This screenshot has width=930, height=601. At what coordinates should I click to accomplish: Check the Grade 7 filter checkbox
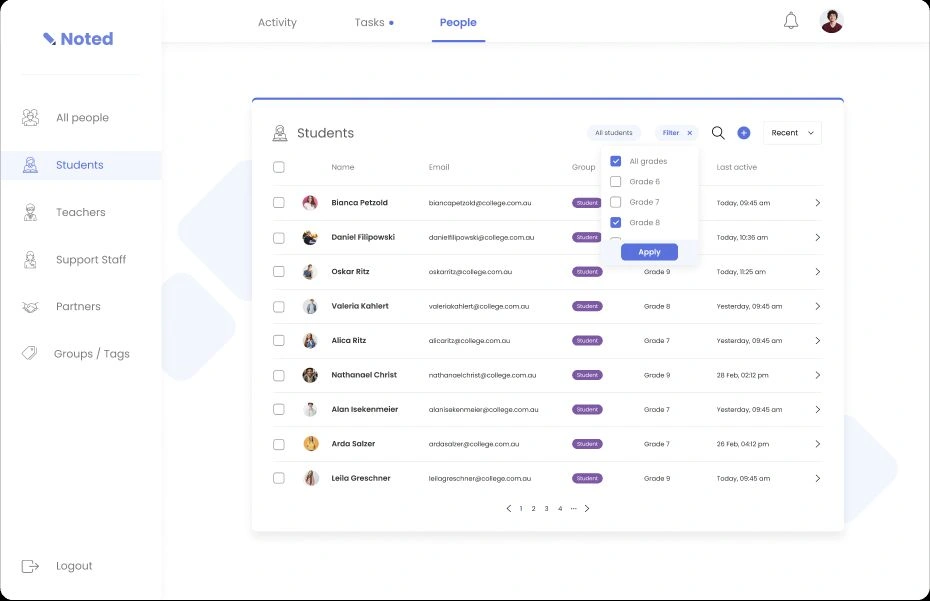[x=616, y=202]
